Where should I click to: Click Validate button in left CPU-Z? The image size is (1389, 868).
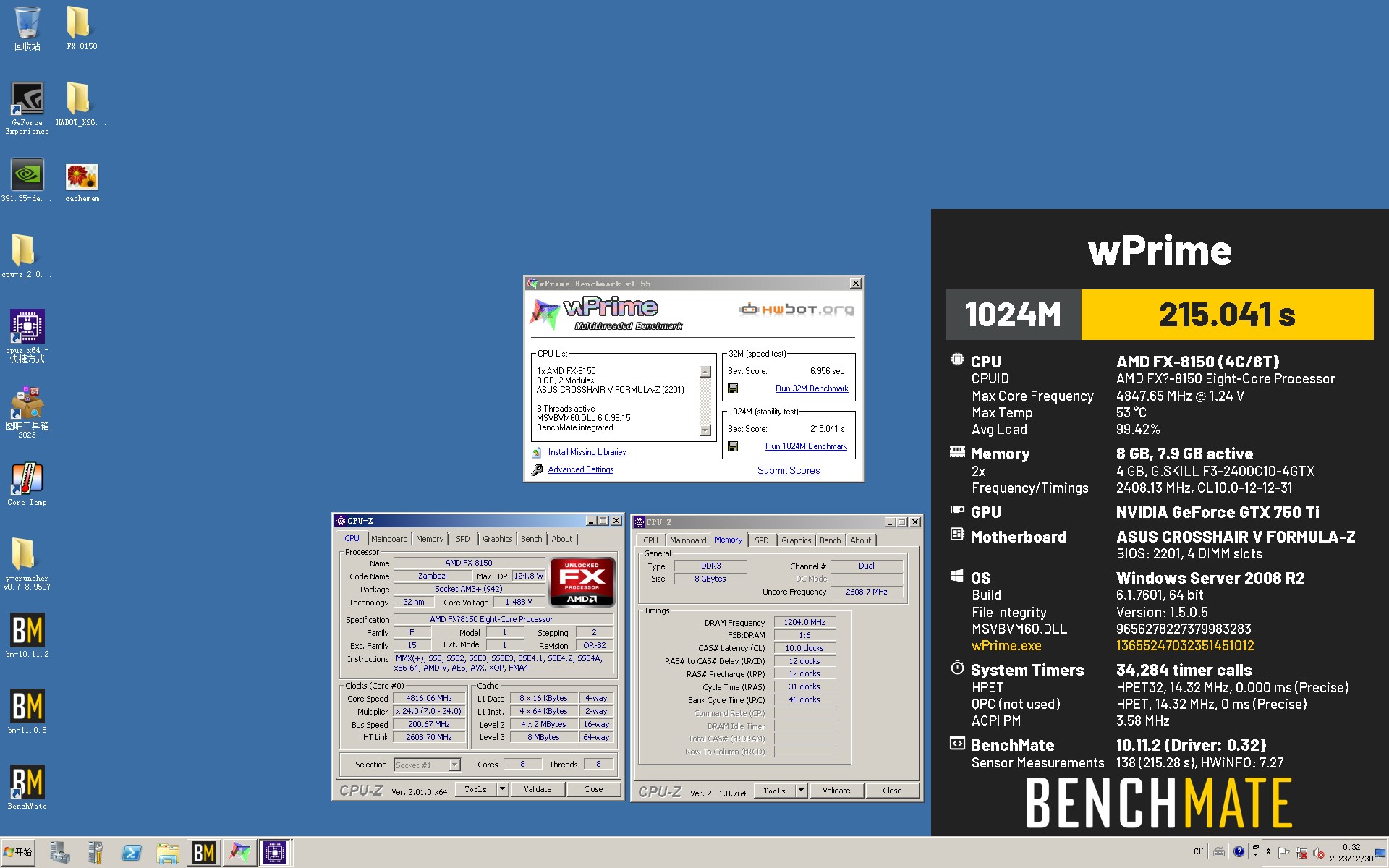pos(538,789)
